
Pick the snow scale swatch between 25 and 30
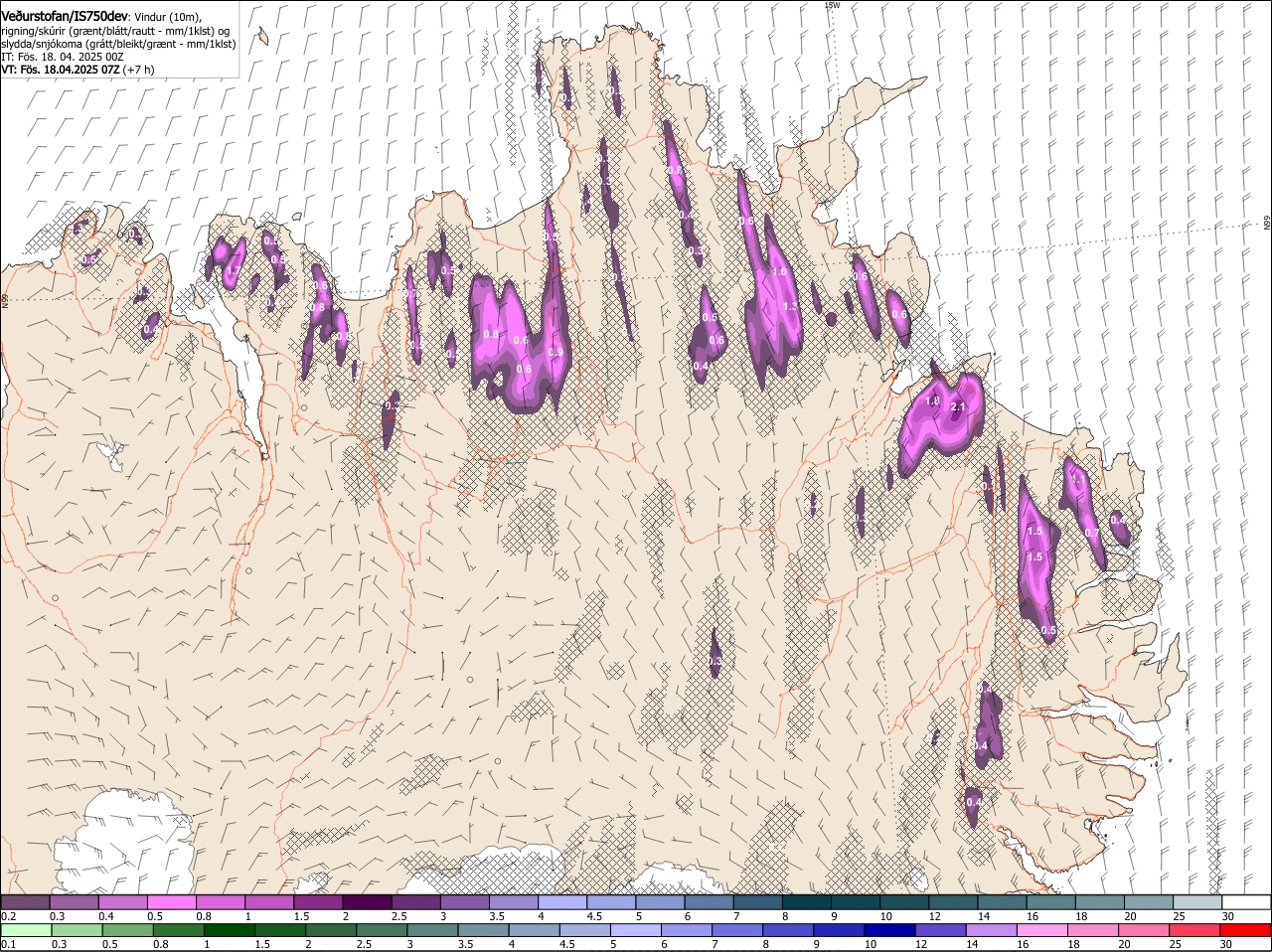click(x=1197, y=902)
